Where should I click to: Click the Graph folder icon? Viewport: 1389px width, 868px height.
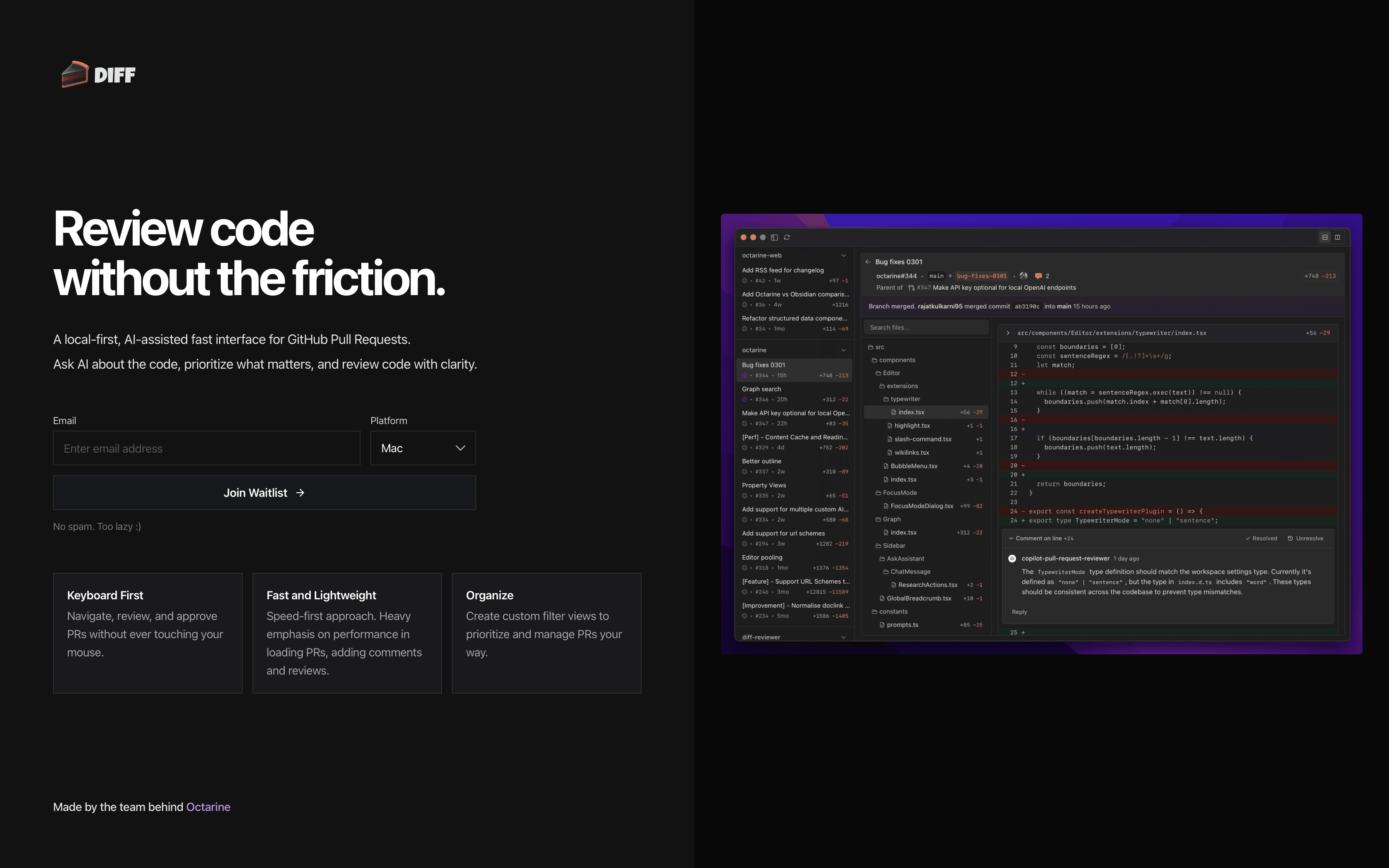click(x=878, y=520)
